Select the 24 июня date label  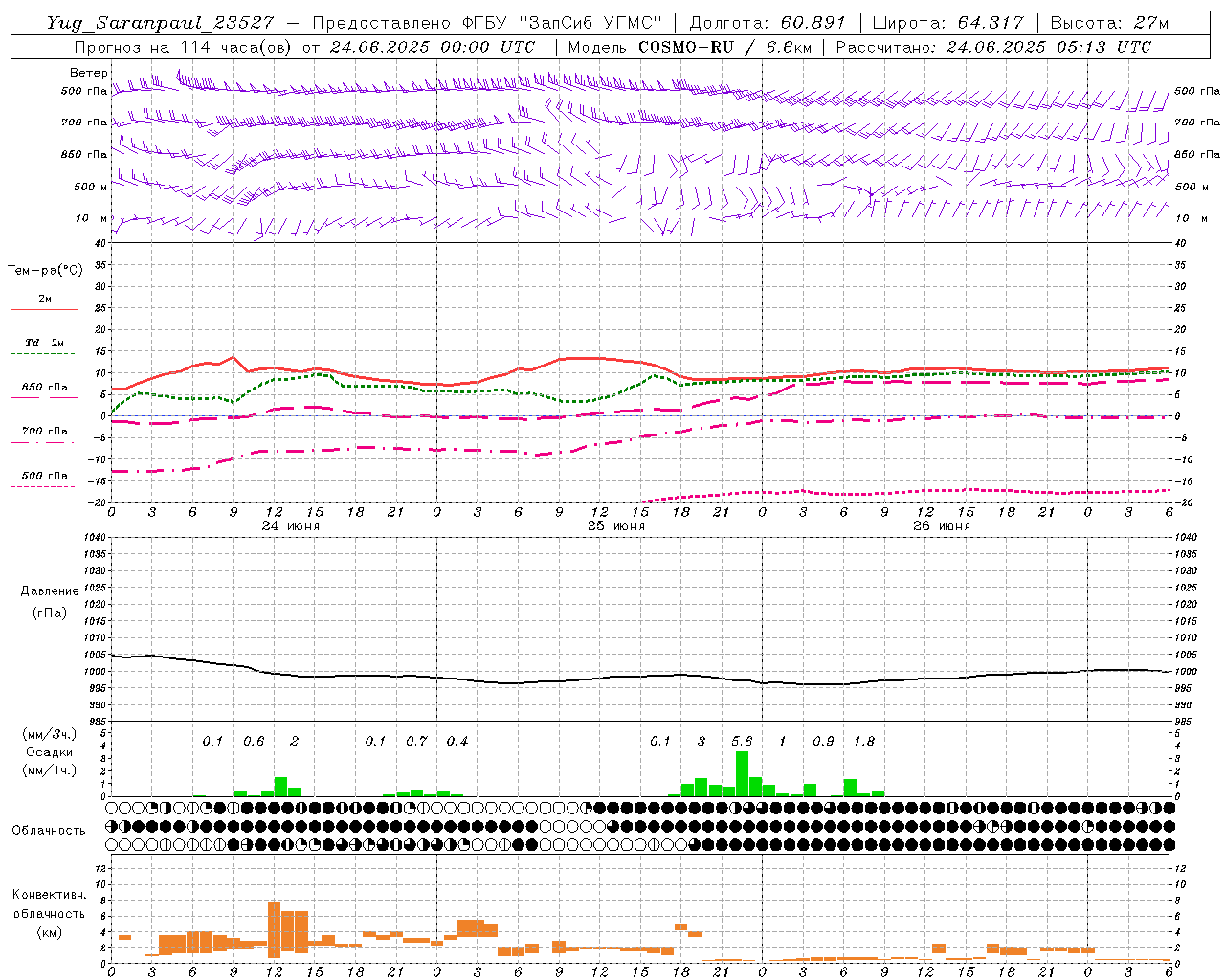[291, 526]
